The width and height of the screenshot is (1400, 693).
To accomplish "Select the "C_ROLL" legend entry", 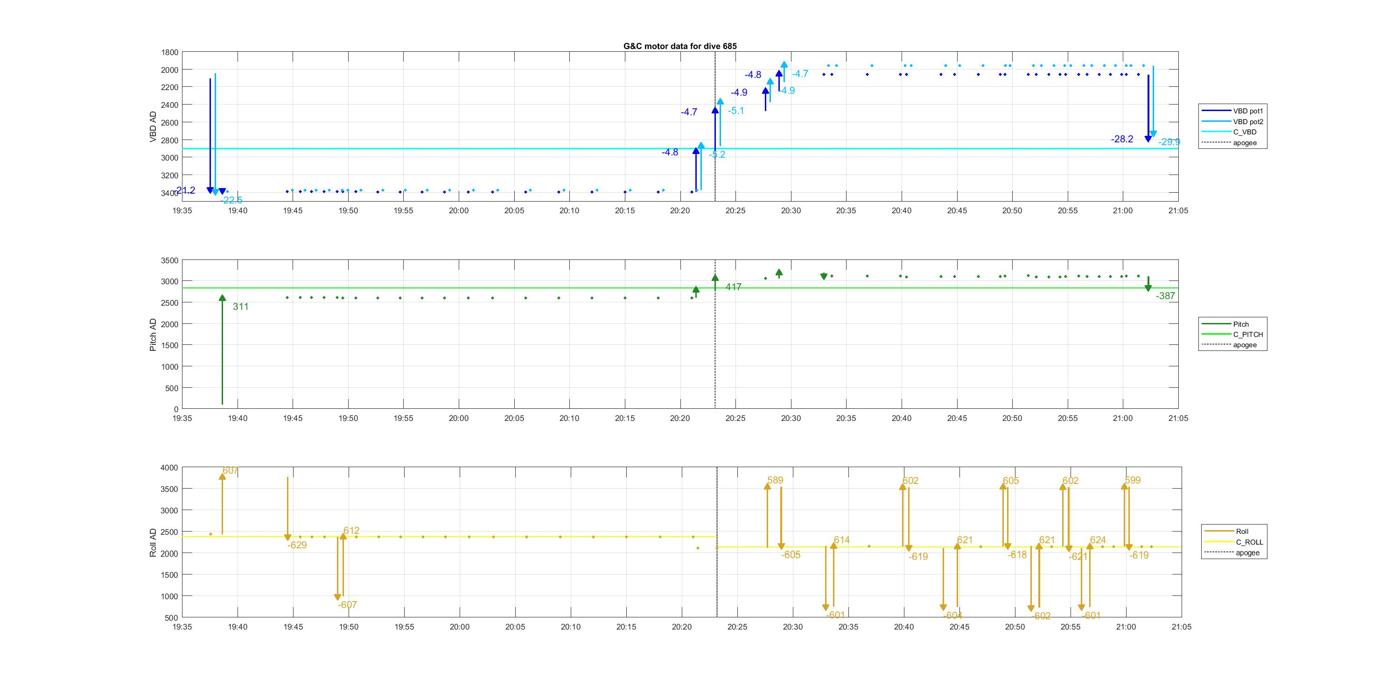I will coord(1234,542).
